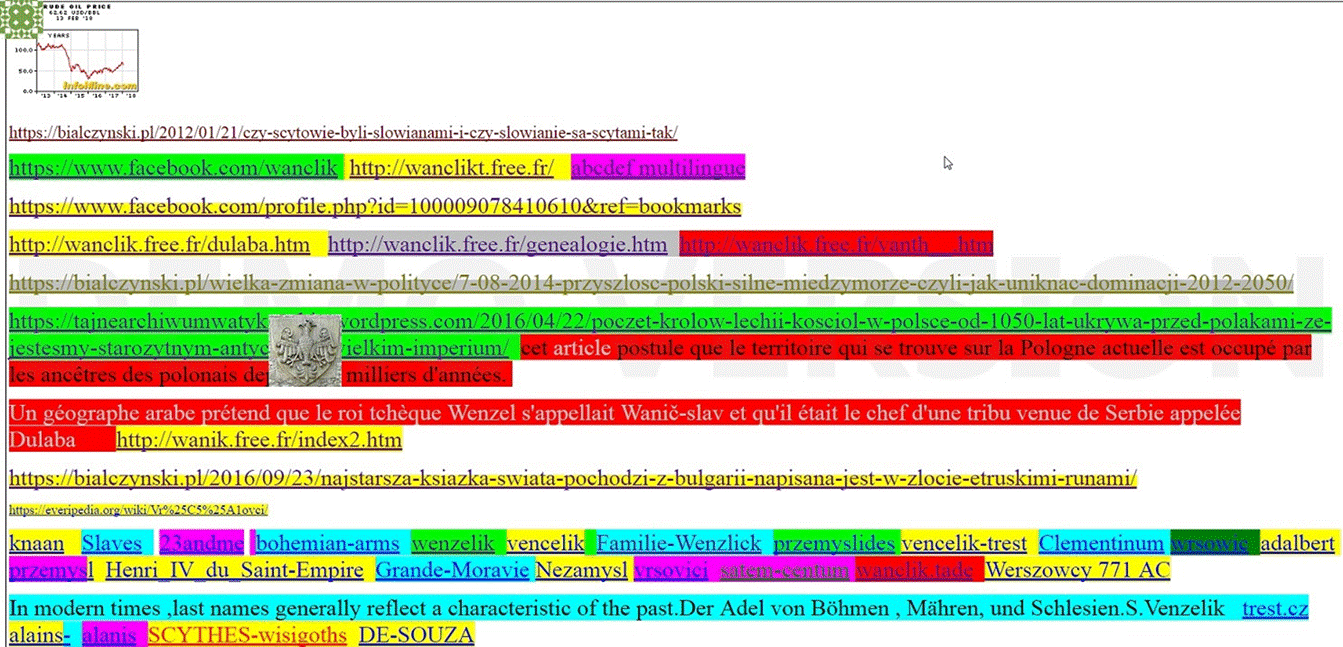Viewport: 1343px width, 647px height.
Task: Follow the SCYTHES-wisigoths link
Action: tap(247, 635)
